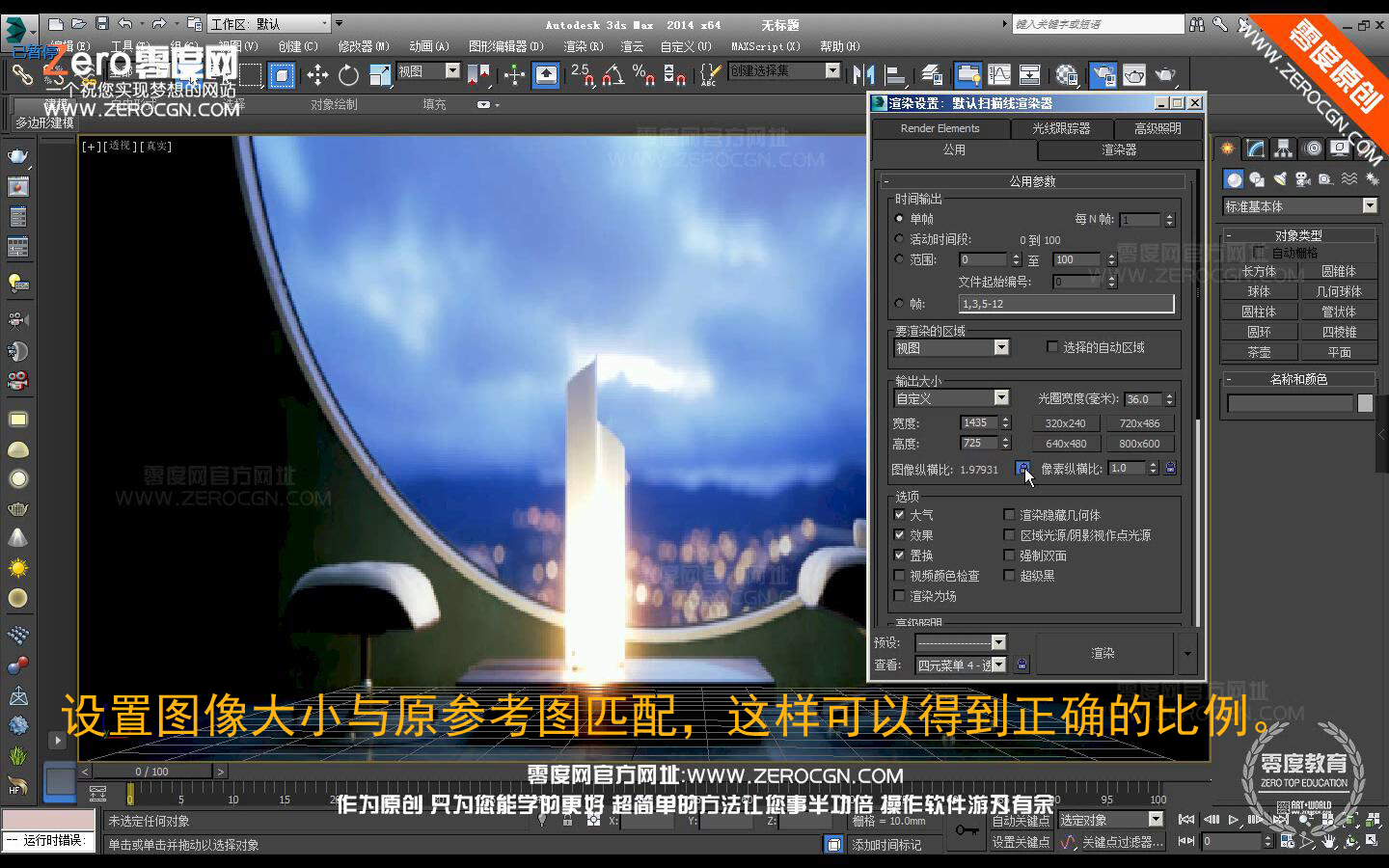Select the Rotate tool
Image resolution: width=1389 pixels, height=868 pixels.
coord(348,74)
